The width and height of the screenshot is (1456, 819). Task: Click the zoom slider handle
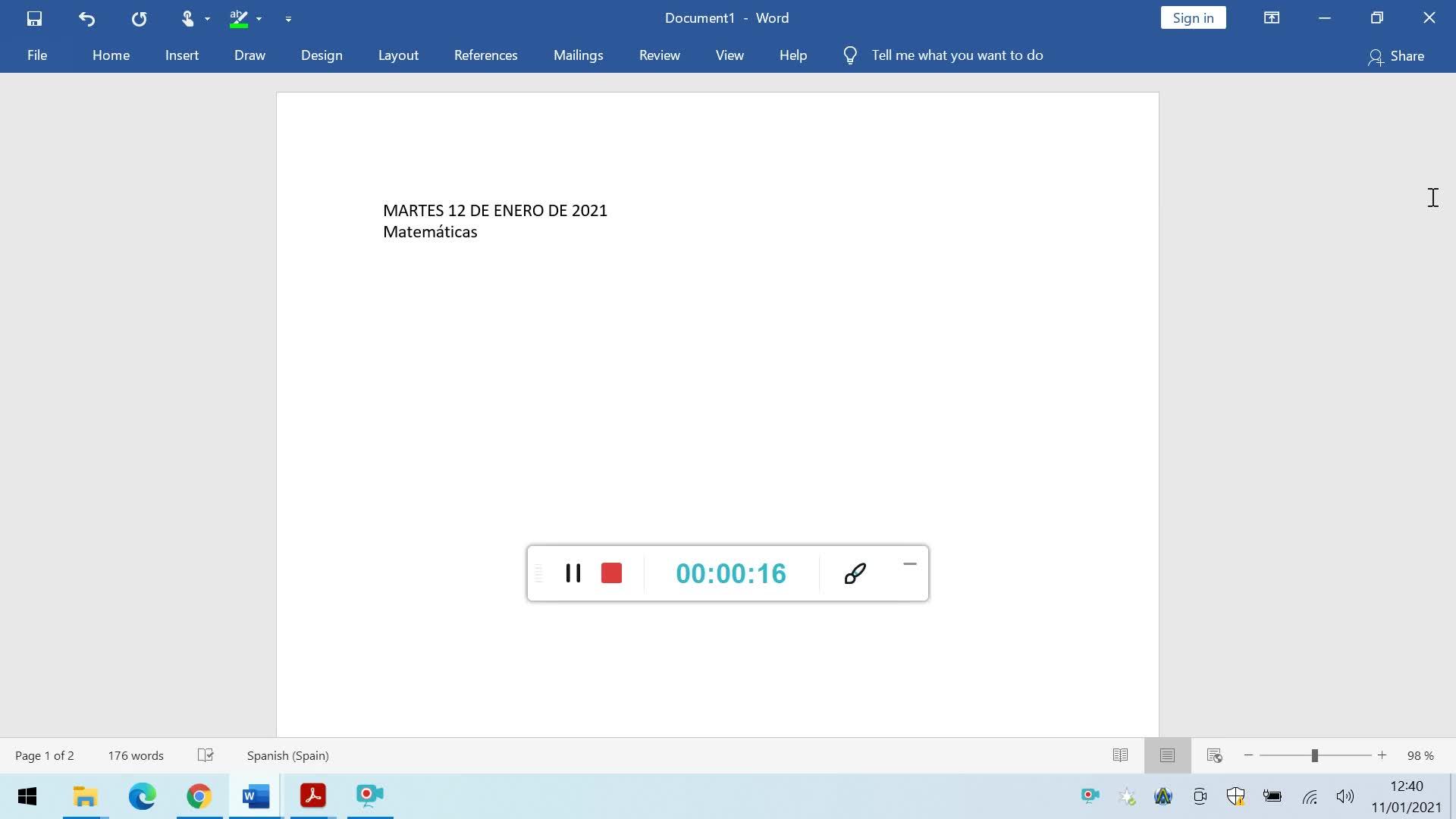coord(1314,755)
